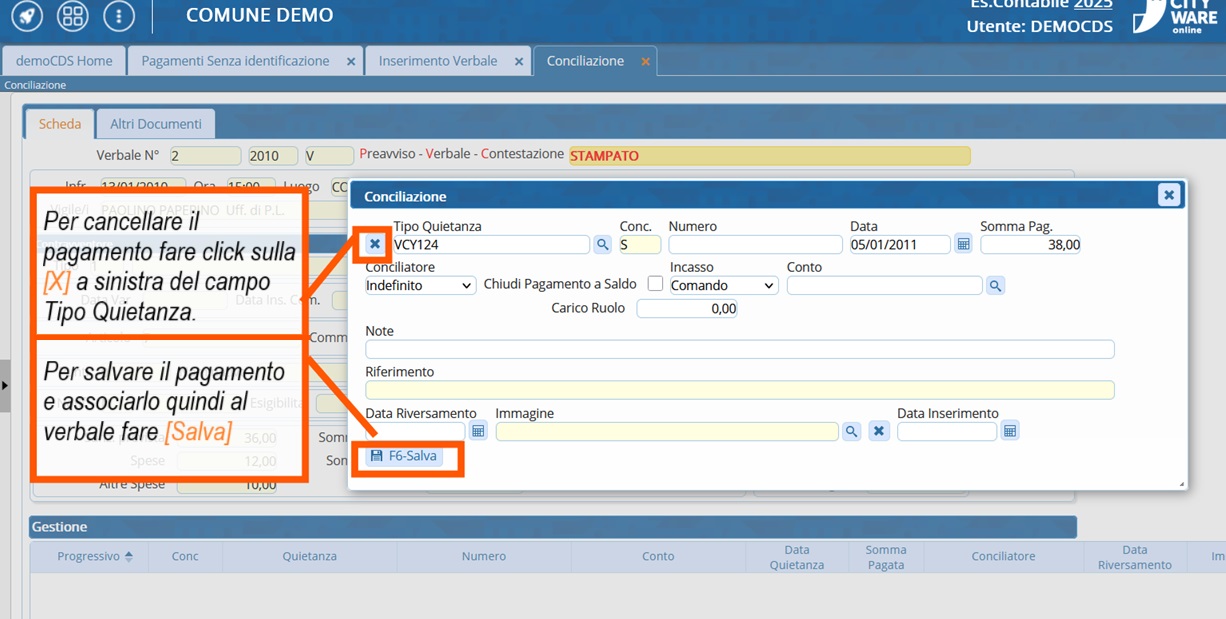Open the Incasso dropdown list
1226x619 pixels.
click(x=723, y=286)
